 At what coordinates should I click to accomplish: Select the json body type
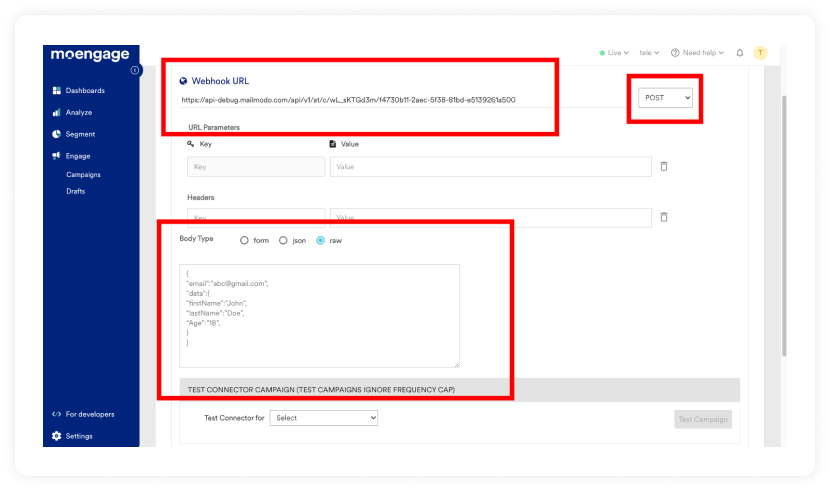(283, 240)
